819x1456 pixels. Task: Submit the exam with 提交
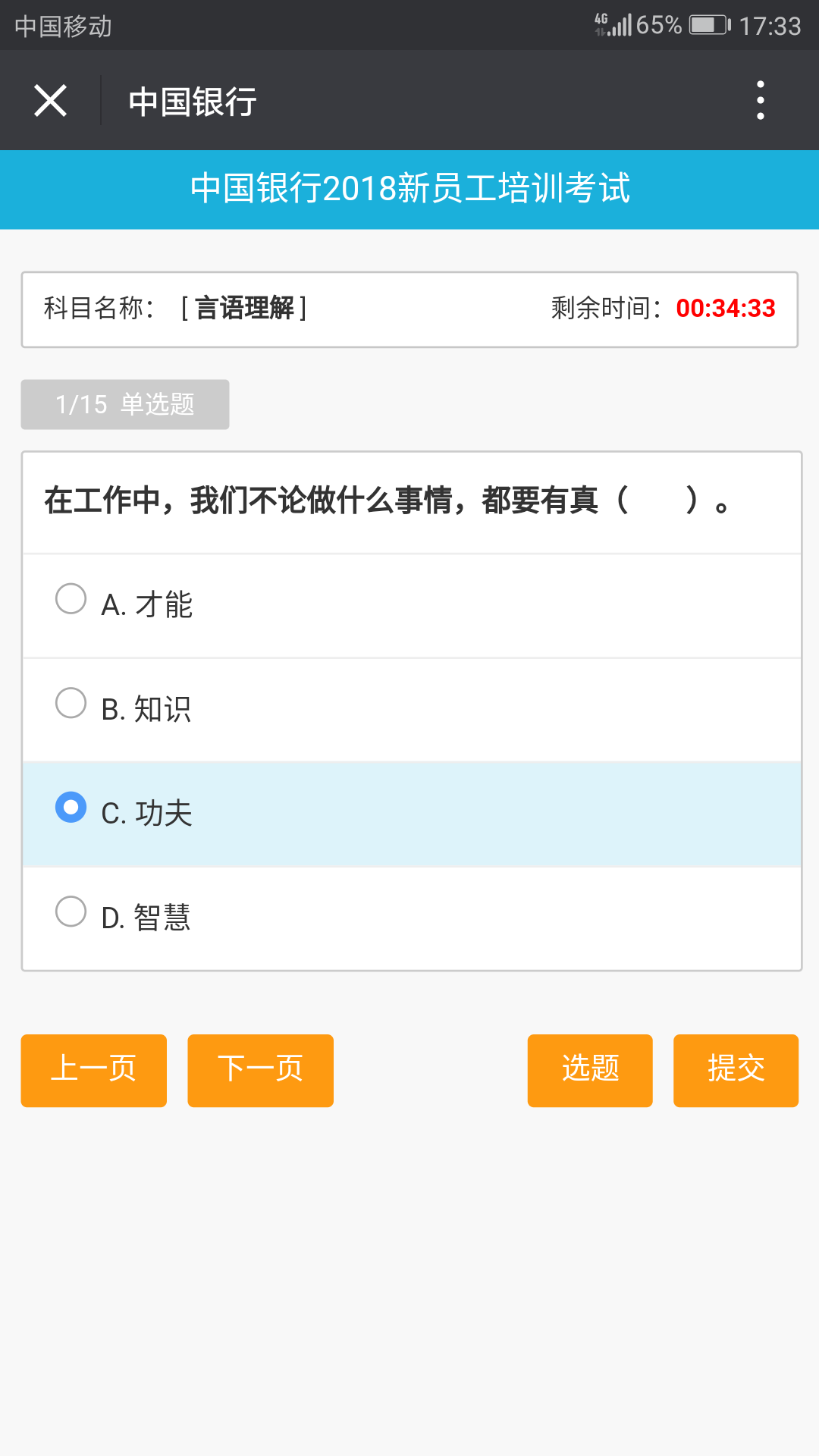click(x=736, y=1071)
